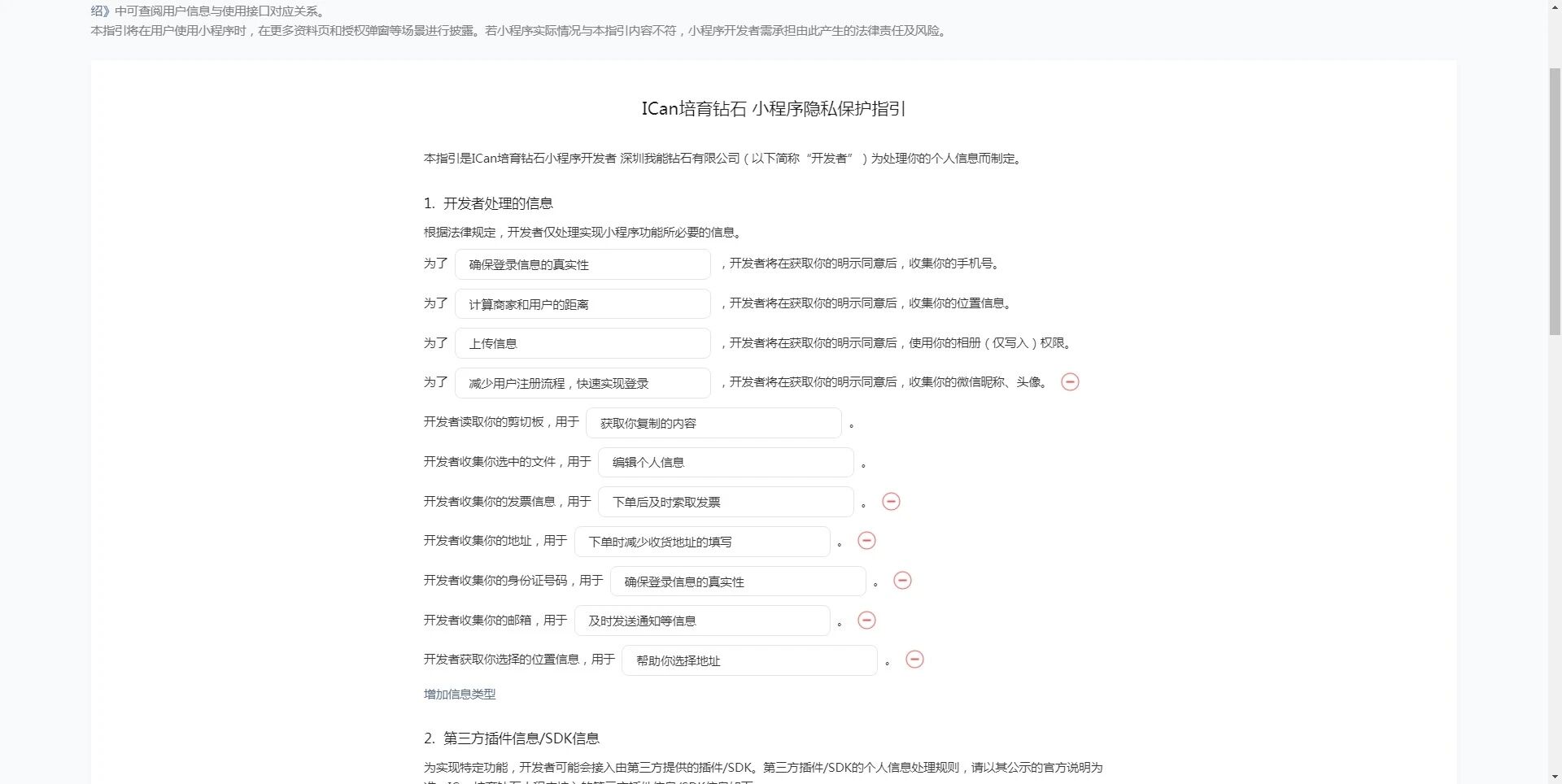
Task: Click 增加信息类型 to add information type
Action: (x=460, y=694)
